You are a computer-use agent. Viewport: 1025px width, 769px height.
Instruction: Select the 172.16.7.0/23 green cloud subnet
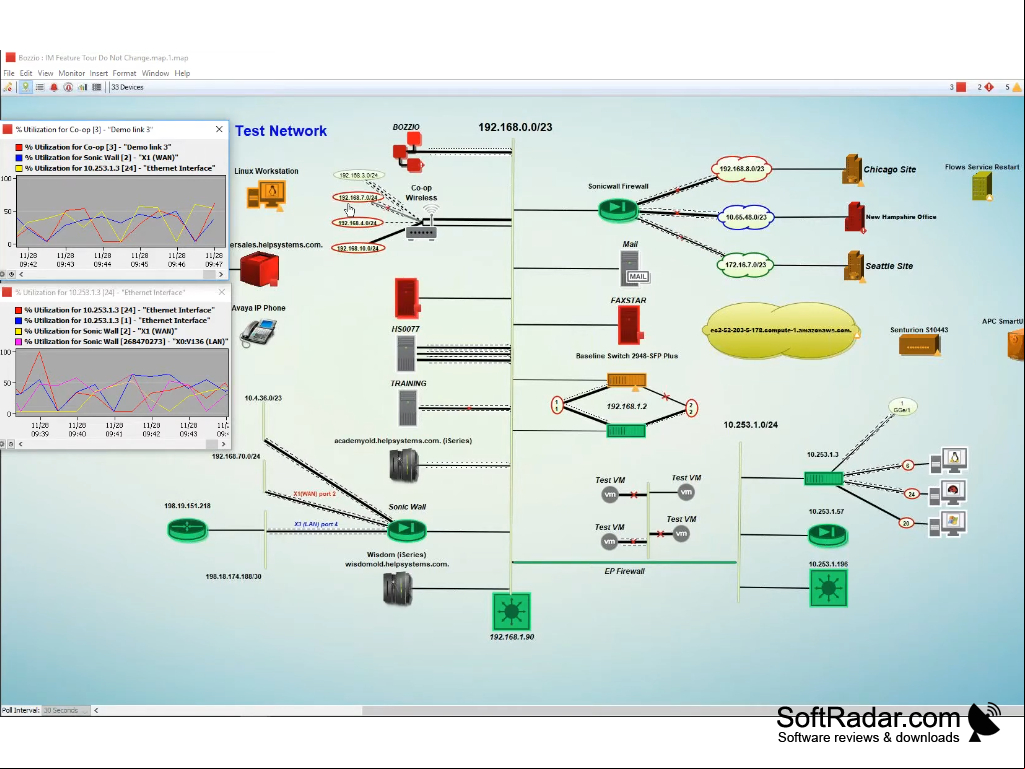pos(745,265)
